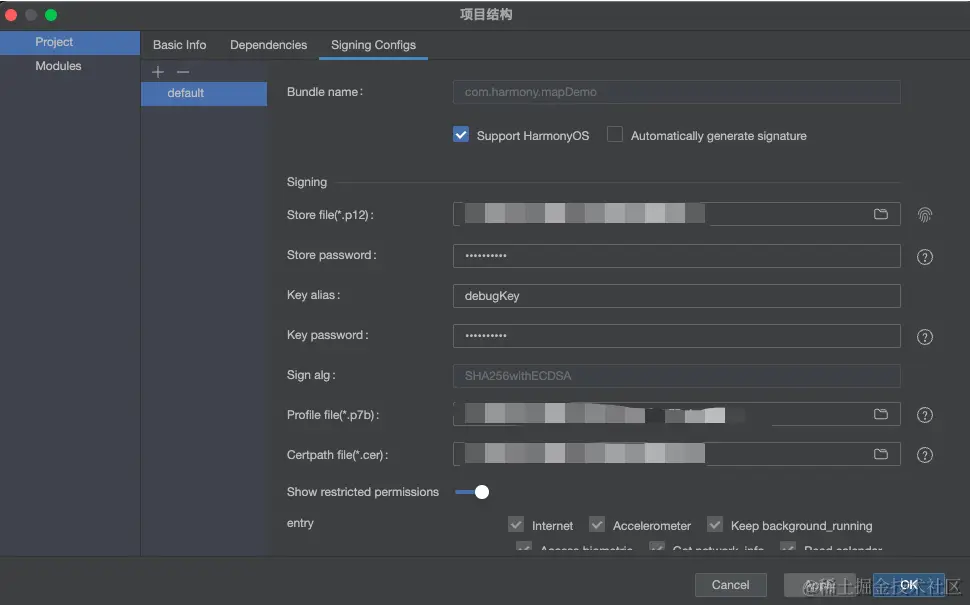
Task: Select the Signing Configs tab
Action: click(x=373, y=45)
